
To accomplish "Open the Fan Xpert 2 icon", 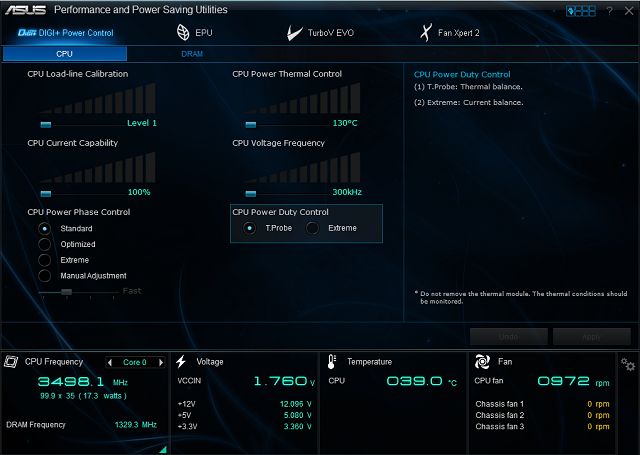I will click(x=425, y=32).
